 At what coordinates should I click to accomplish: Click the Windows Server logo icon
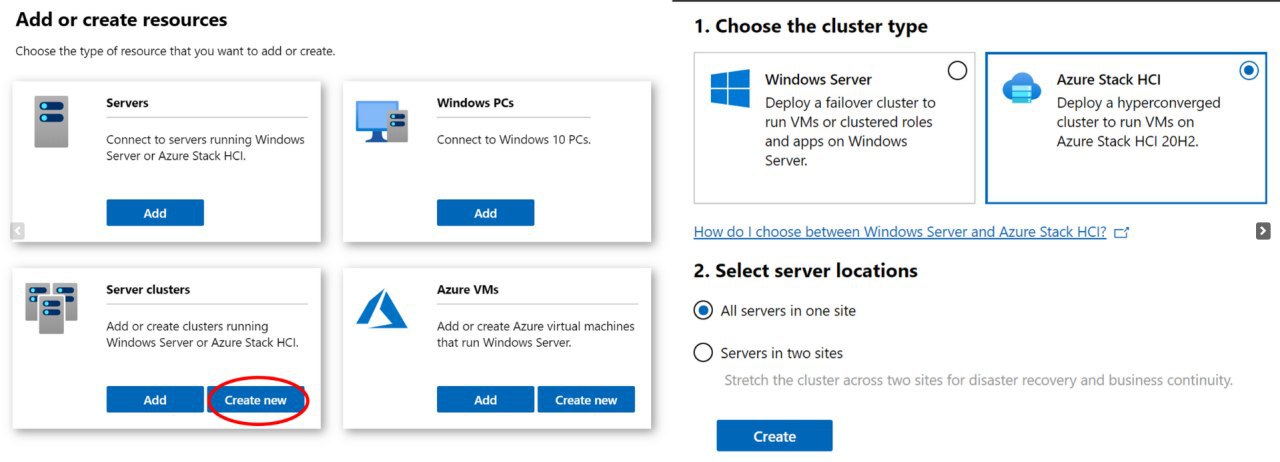[730, 88]
